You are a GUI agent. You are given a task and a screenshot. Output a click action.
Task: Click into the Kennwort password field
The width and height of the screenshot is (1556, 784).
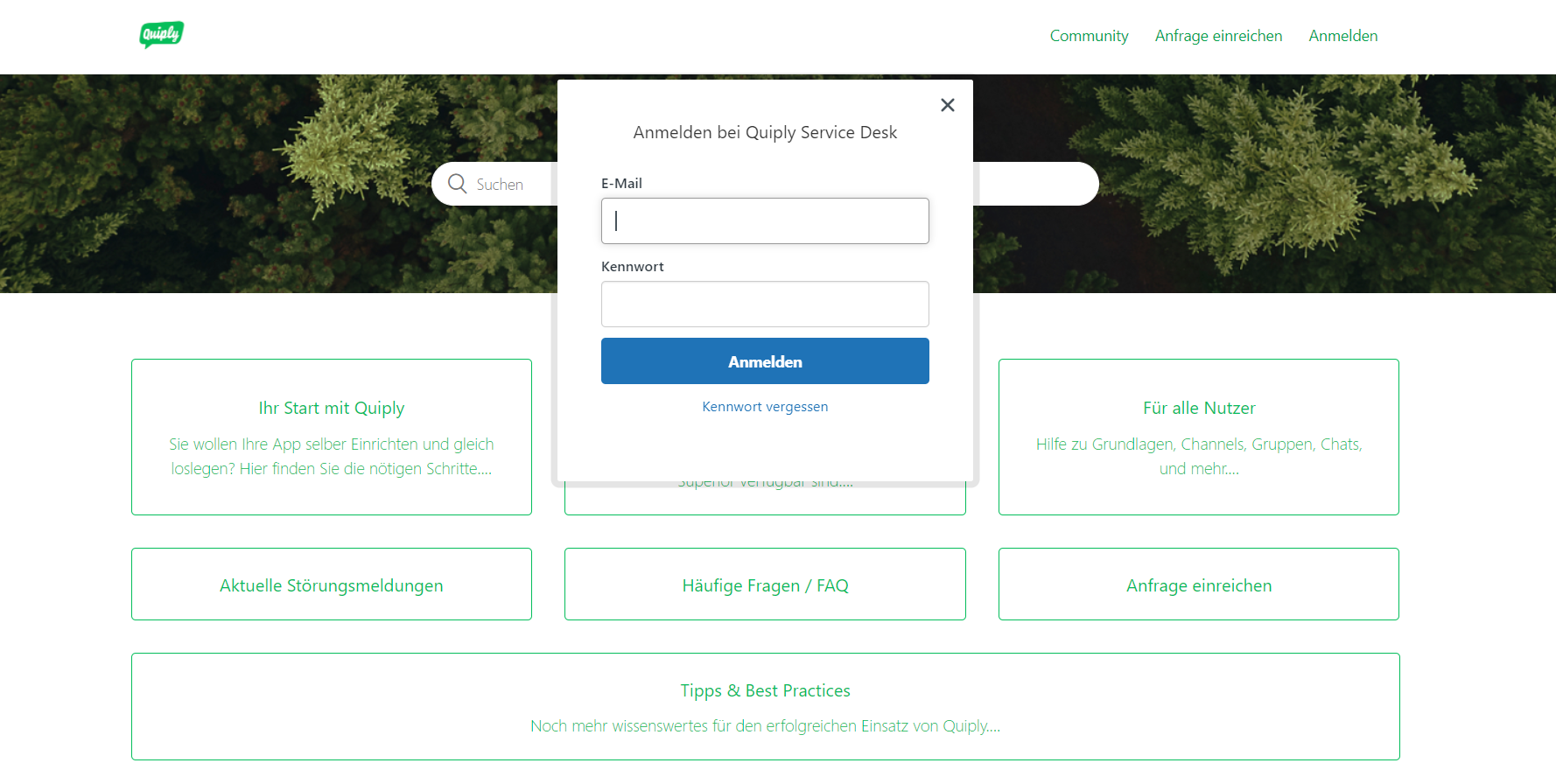tap(765, 304)
